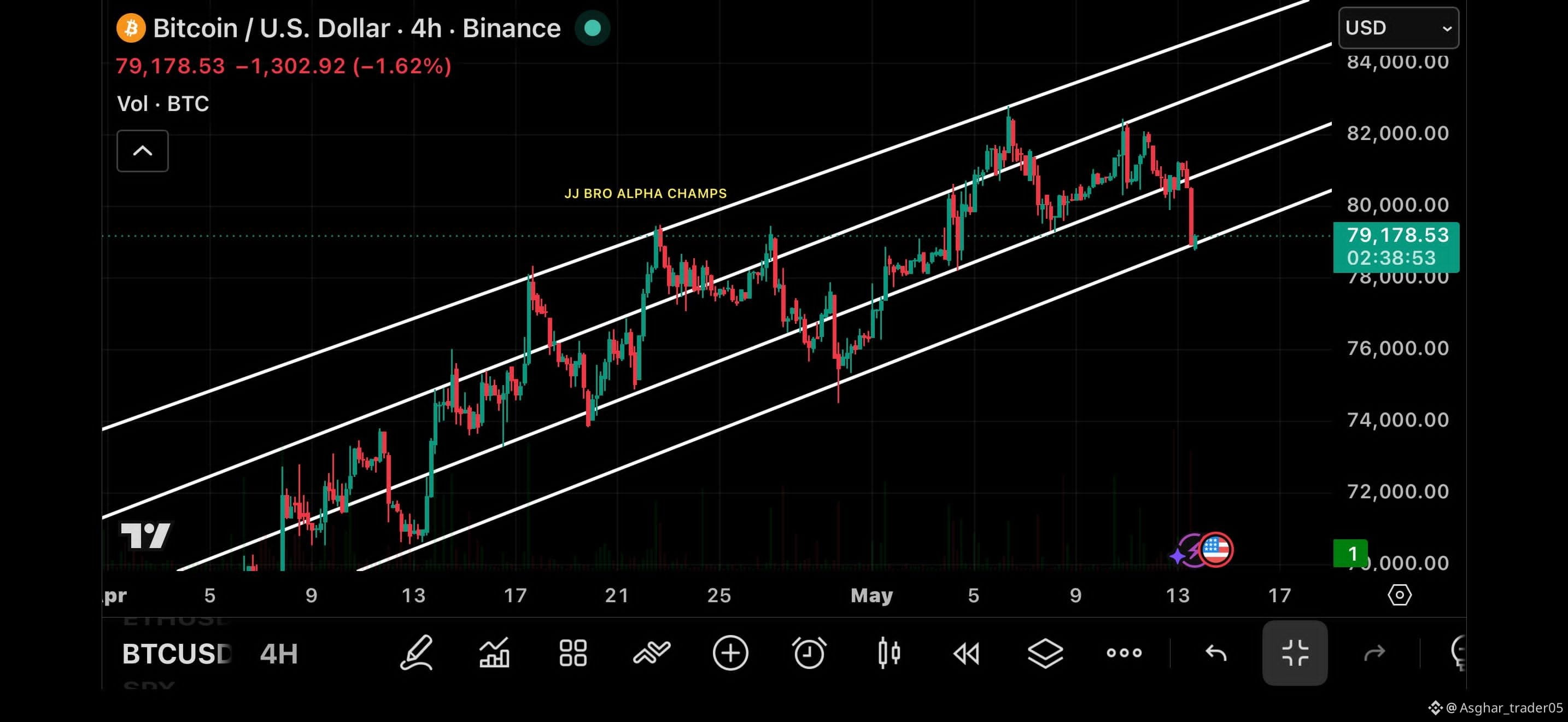Exit fullscreen with the collapse icon
Viewport: 1568px width, 722px height.
(1295, 653)
